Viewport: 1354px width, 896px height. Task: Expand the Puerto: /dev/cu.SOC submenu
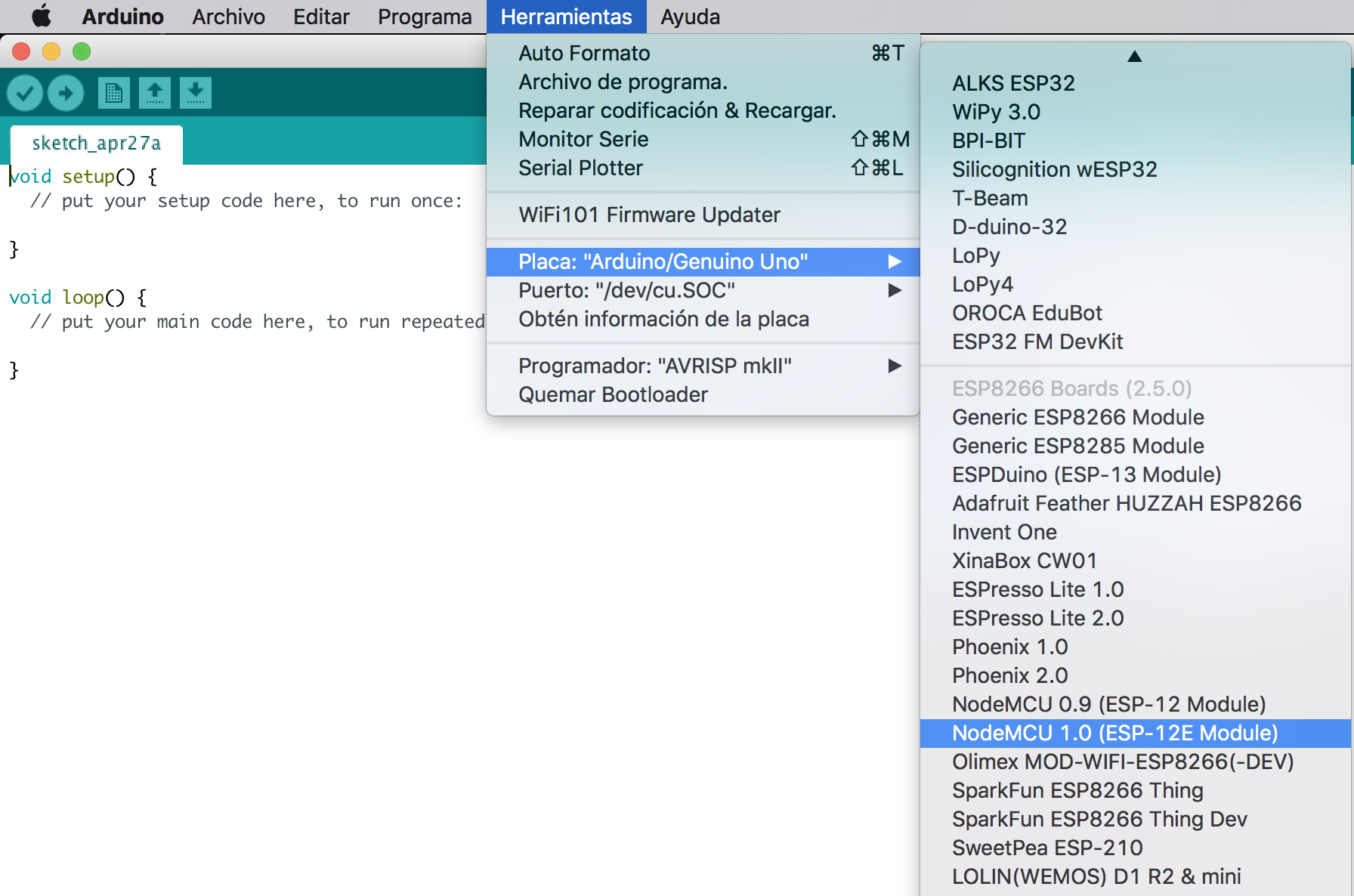[x=703, y=290]
